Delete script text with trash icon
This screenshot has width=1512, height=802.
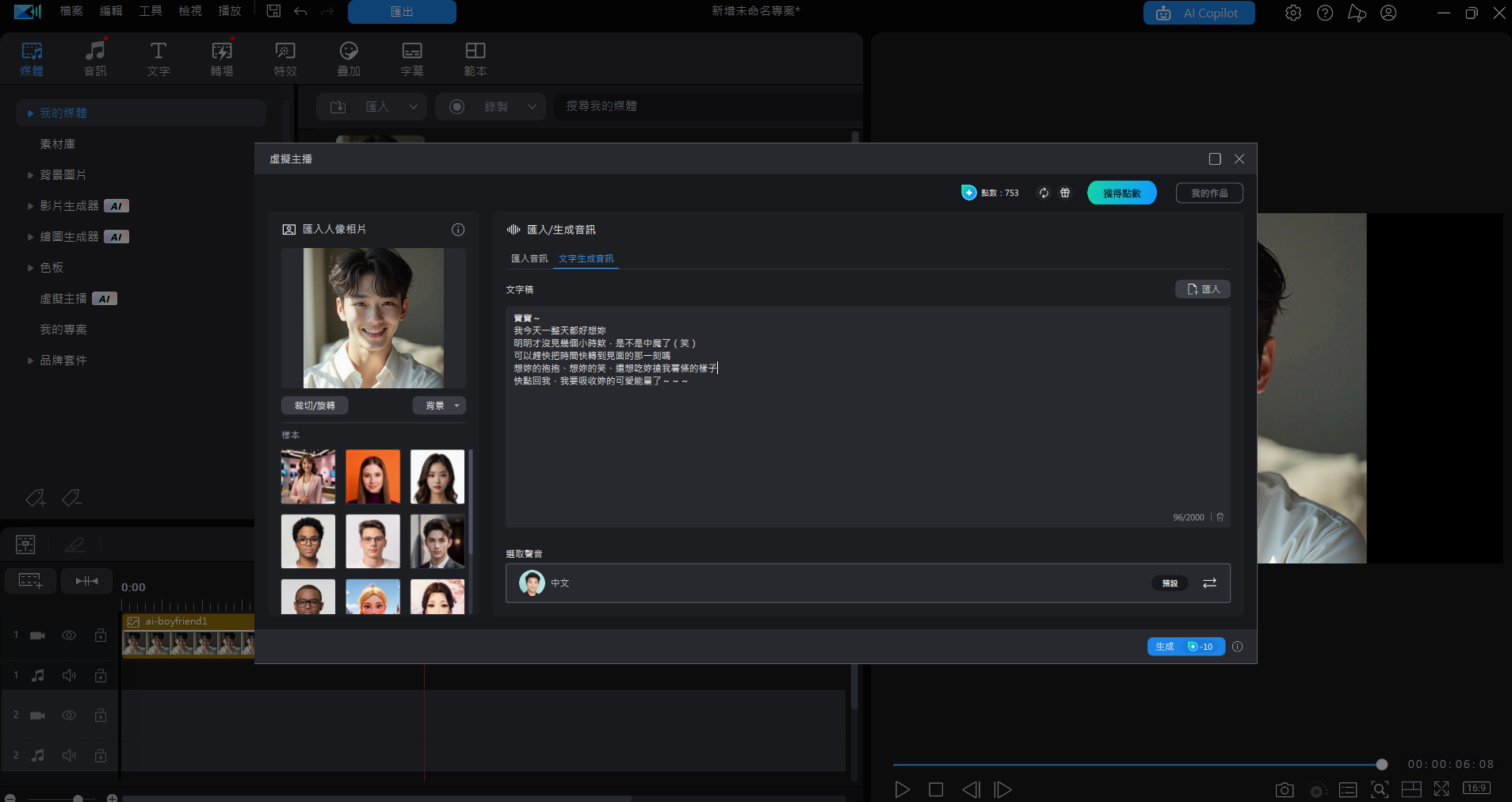[x=1220, y=517]
